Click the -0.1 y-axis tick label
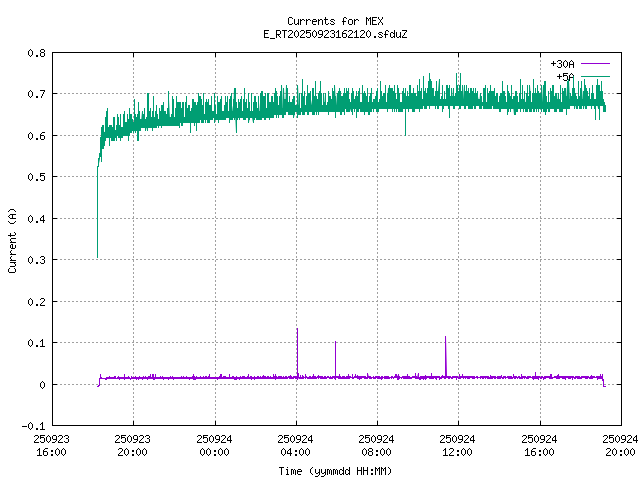The image size is (640, 480). pyautogui.click(x=32, y=426)
